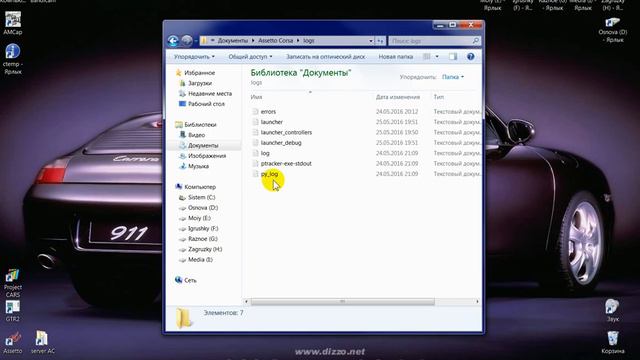Click the scrollbar left arrow

click(246, 302)
